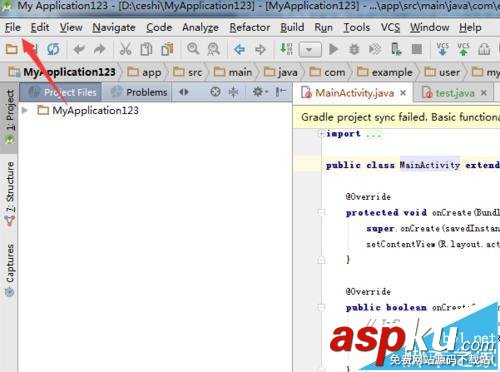Select the user breadcrumb folder
Image resolution: width=500 pixels, height=372 pixels.
(x=442, y=72)
